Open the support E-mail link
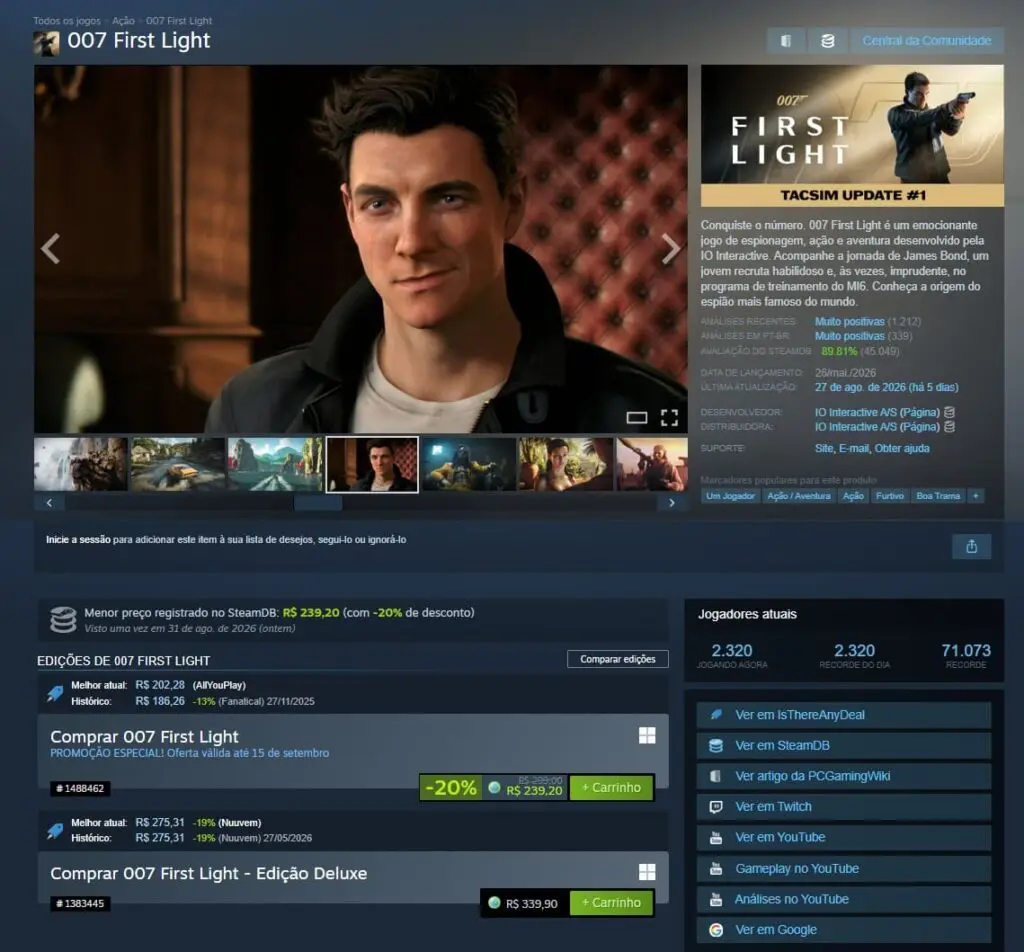This screenshot has width=1024, height=952. 854,448
